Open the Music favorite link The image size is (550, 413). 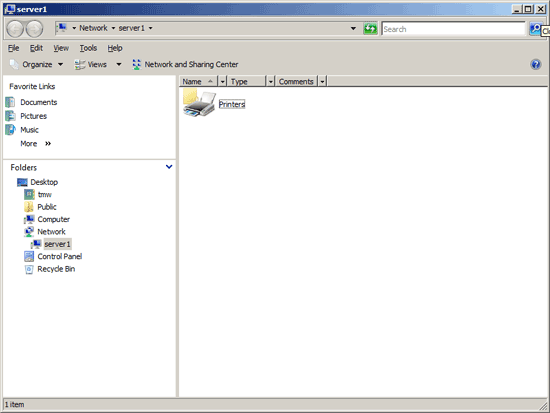(29, 130)
